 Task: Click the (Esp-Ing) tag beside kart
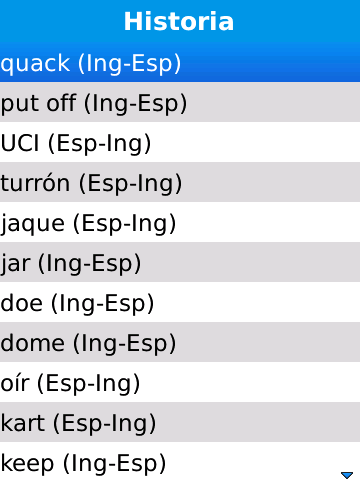point(104,424)
